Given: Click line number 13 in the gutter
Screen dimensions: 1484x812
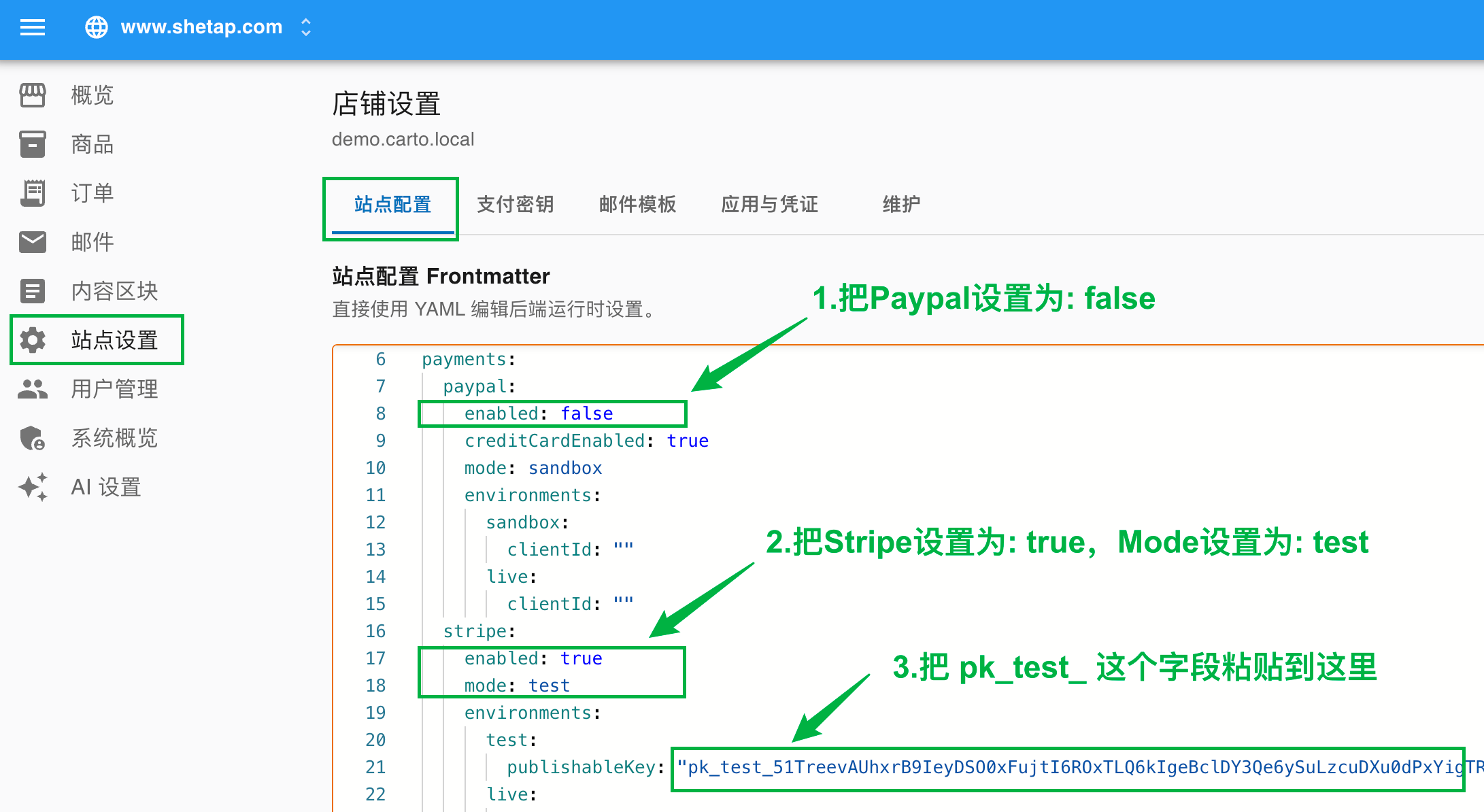Looking at the screenshot, I should click(375, 549).
